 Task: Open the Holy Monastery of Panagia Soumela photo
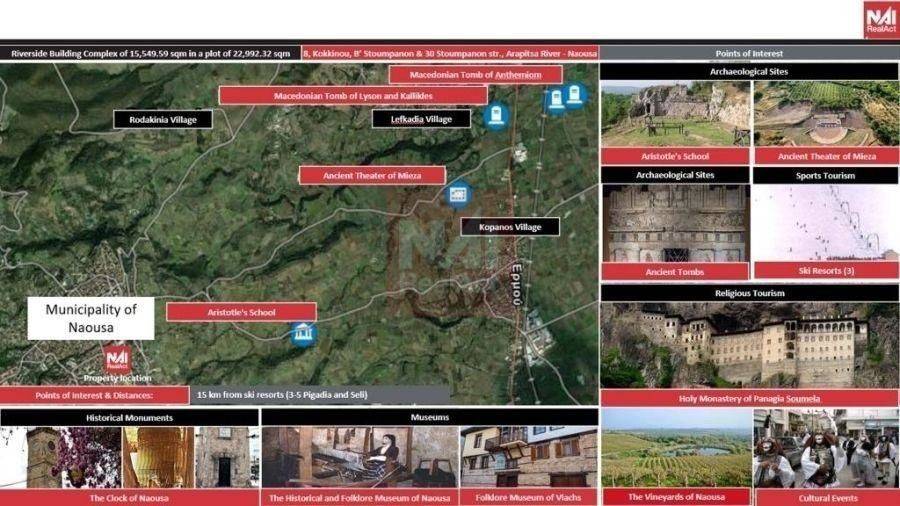click(749, 345)
